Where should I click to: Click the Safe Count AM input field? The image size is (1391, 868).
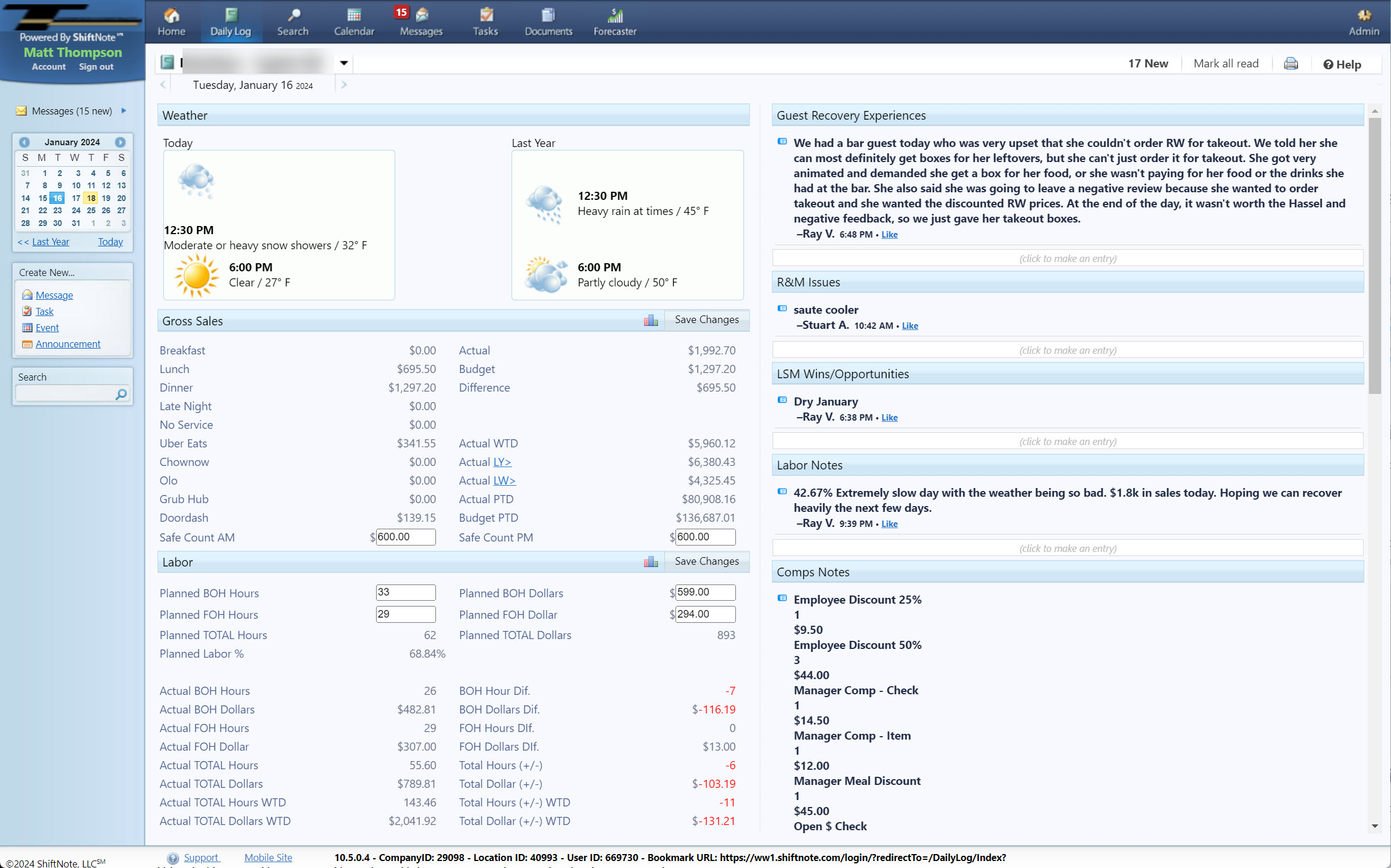(405, 537)
